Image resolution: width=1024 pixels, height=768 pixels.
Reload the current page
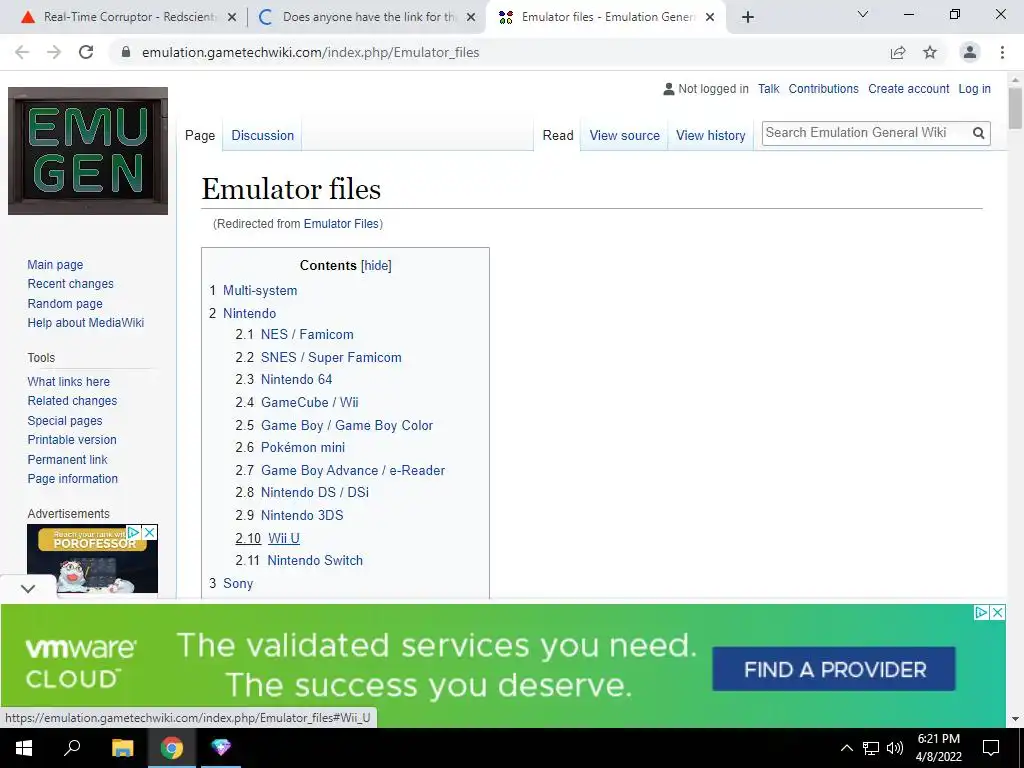86,52
